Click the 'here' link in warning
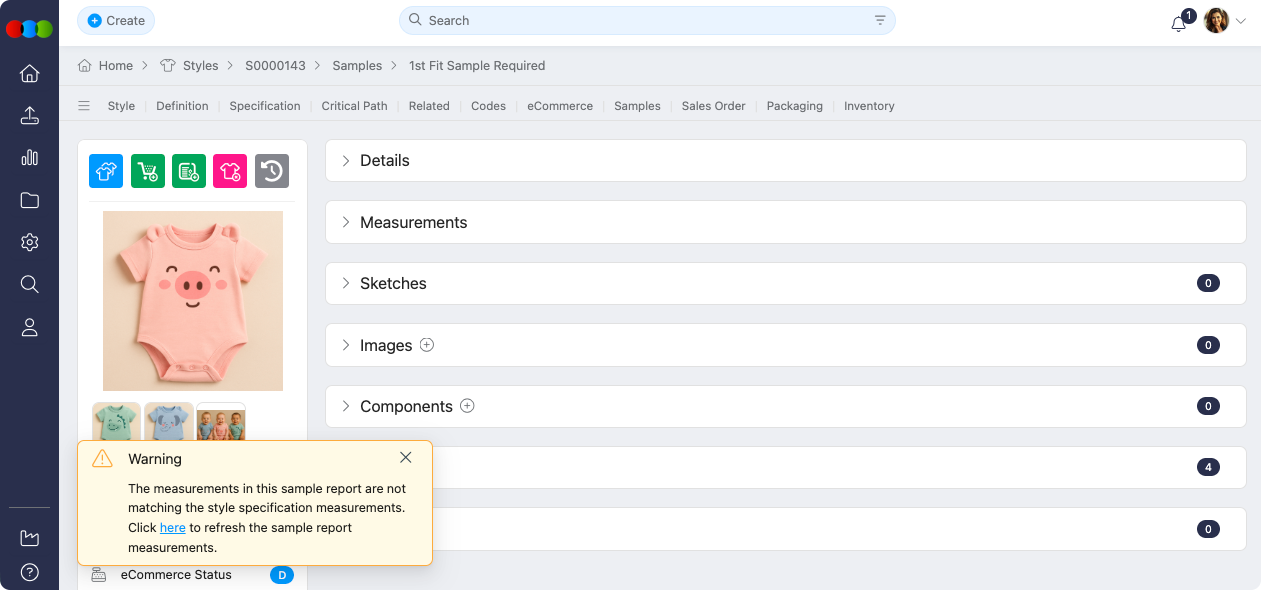The height and width of the screenshot is (590, 1261). pyautogui.click(x=172, y=528)
